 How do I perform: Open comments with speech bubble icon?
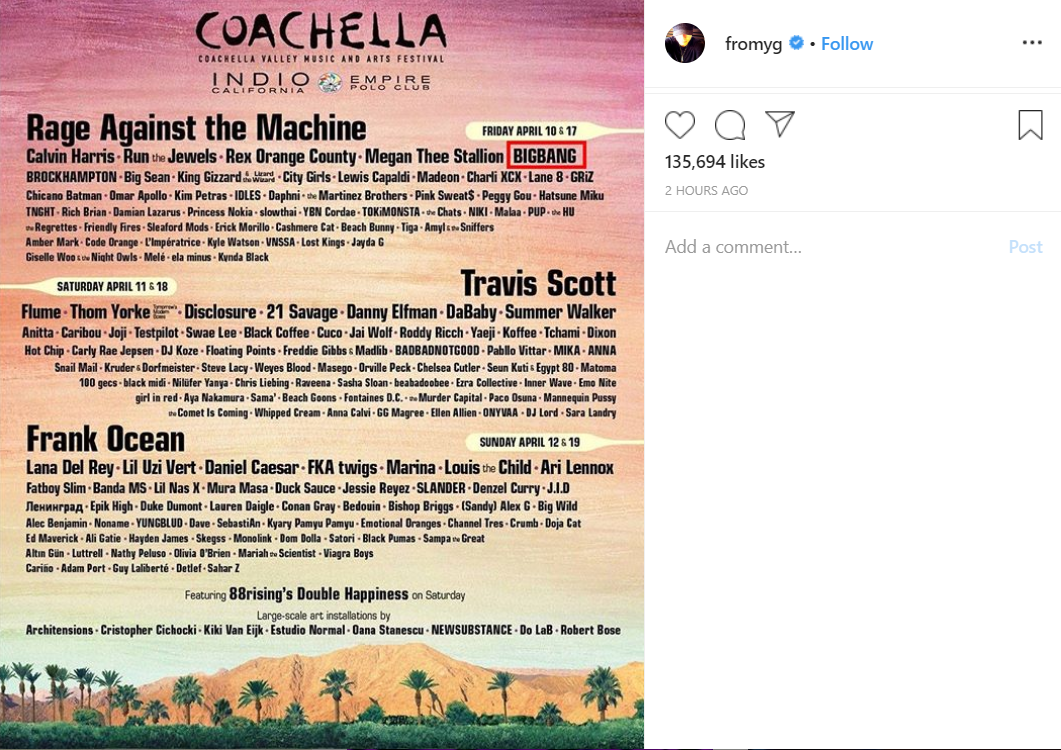[730, 125]
